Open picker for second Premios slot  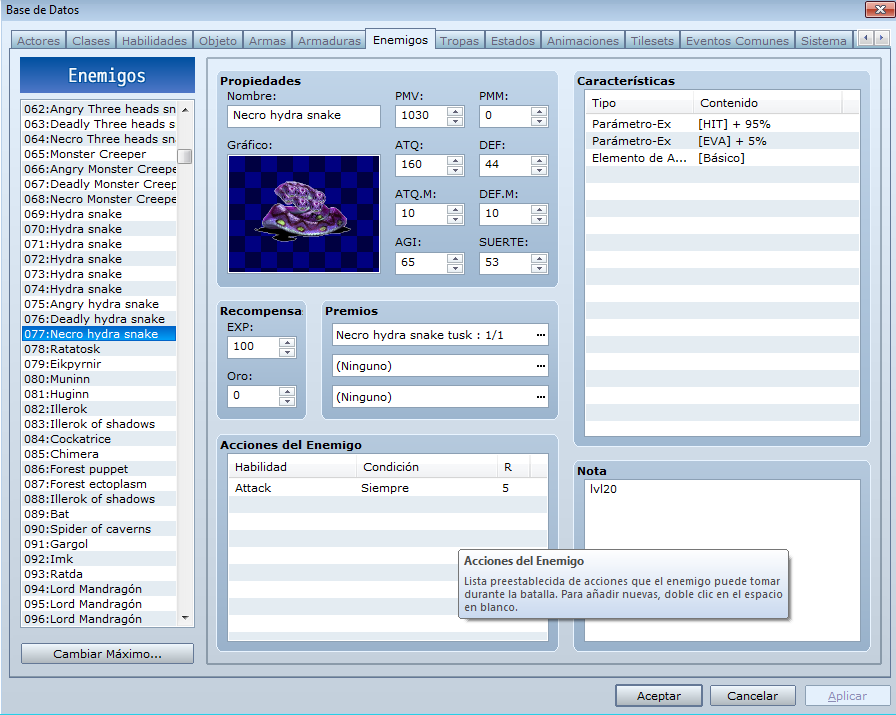coord(541,366)
